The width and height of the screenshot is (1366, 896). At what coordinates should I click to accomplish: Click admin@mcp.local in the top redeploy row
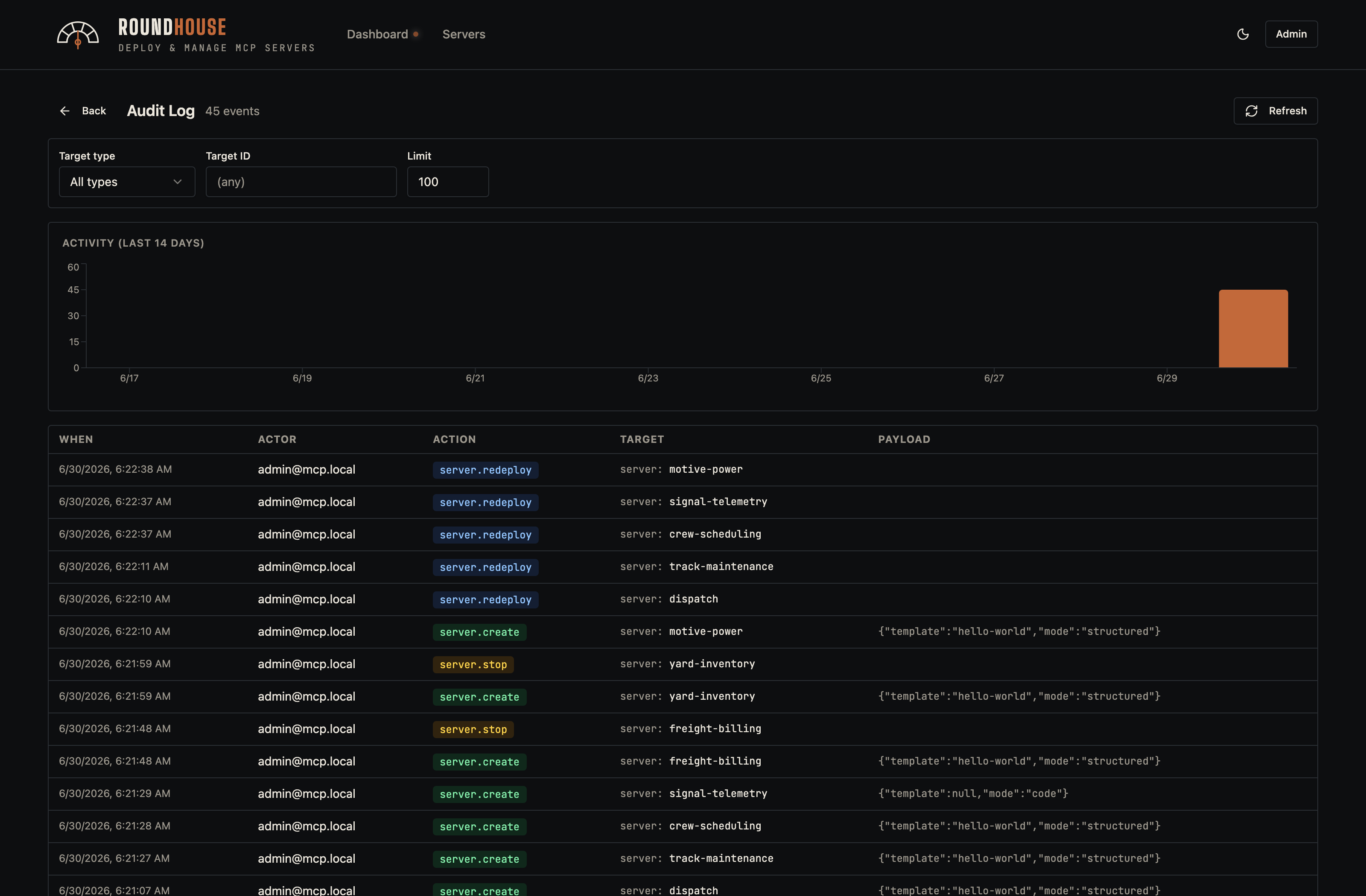(x=306, y=469)
